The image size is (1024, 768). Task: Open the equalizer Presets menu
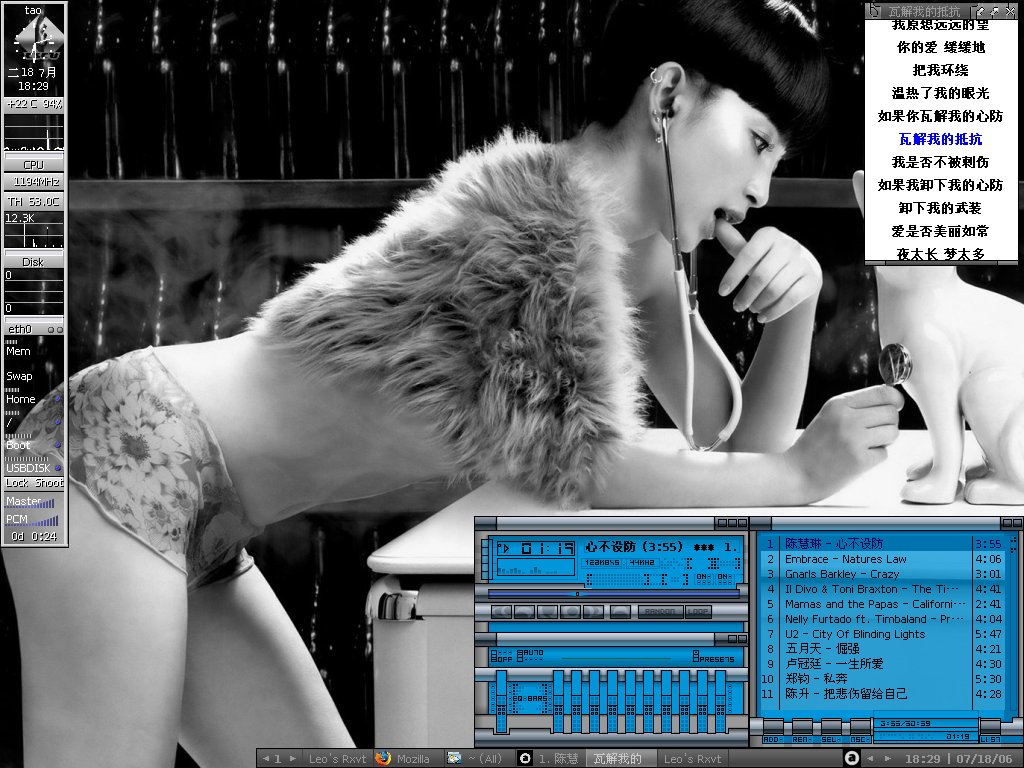tap(714, 657)
